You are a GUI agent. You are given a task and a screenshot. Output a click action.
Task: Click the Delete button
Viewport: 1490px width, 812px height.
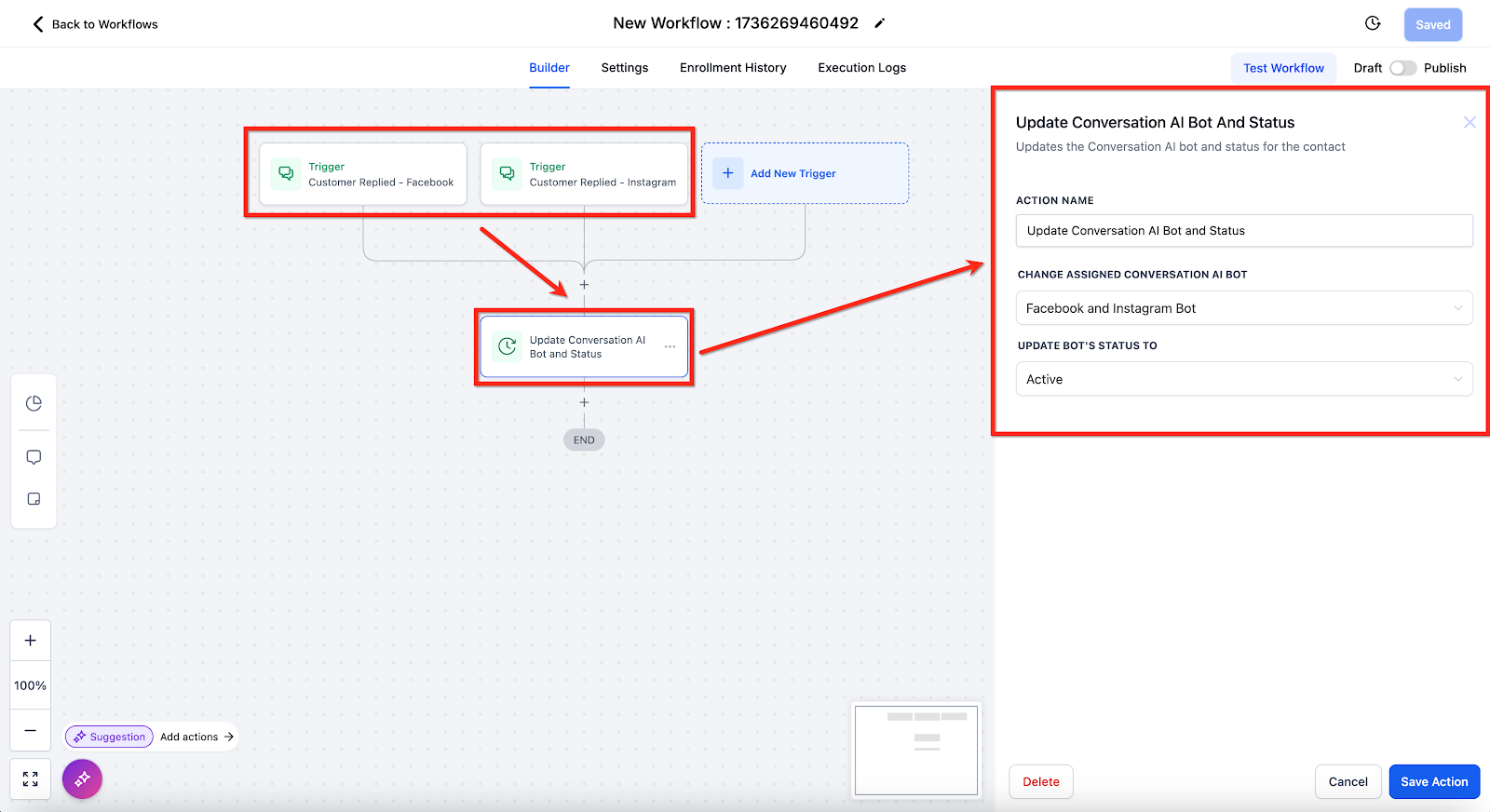click(x=1041, y=782)
